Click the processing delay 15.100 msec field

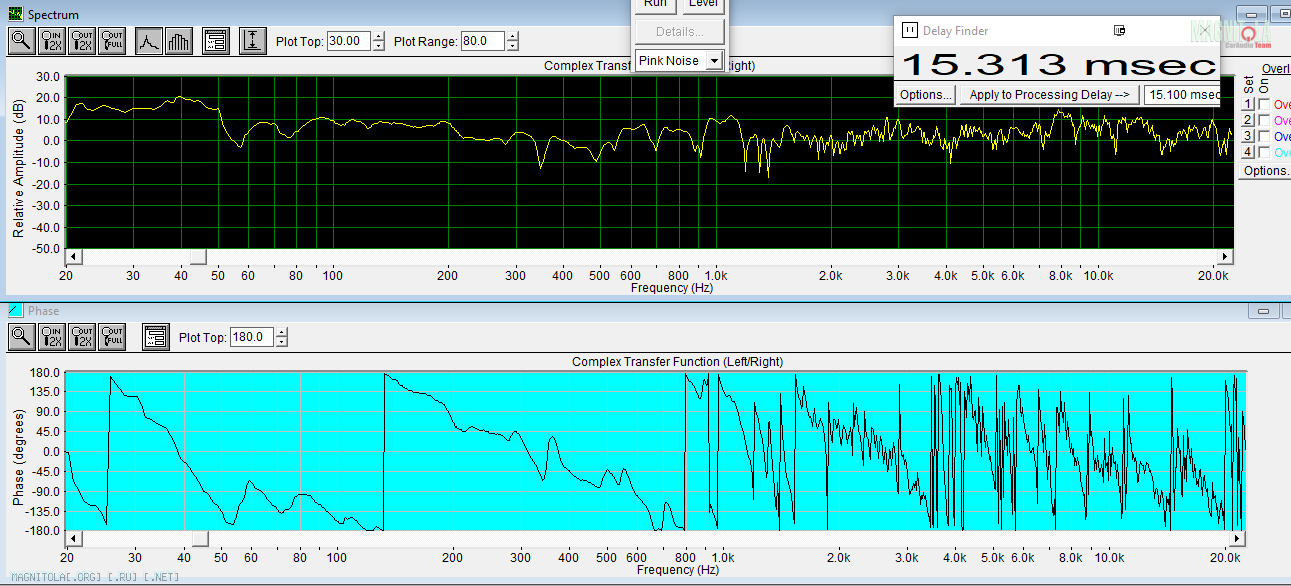pos(1182,95)
